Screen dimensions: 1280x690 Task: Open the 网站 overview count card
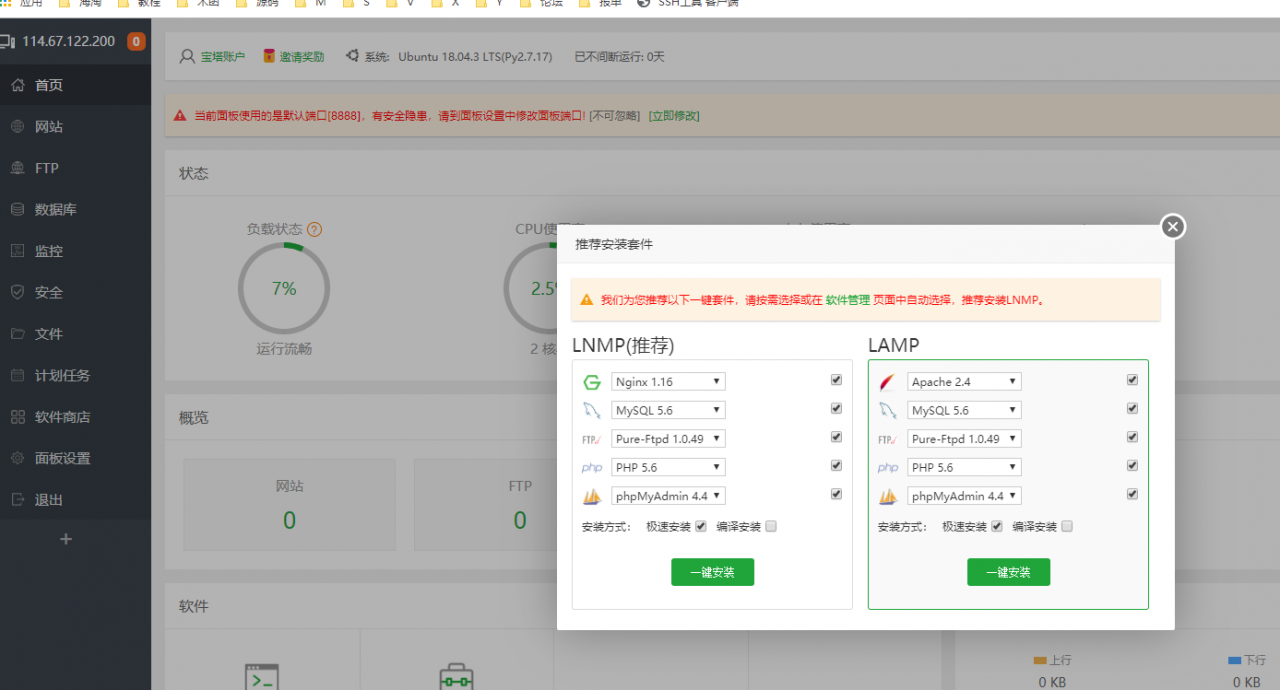[x=289, y=505]
